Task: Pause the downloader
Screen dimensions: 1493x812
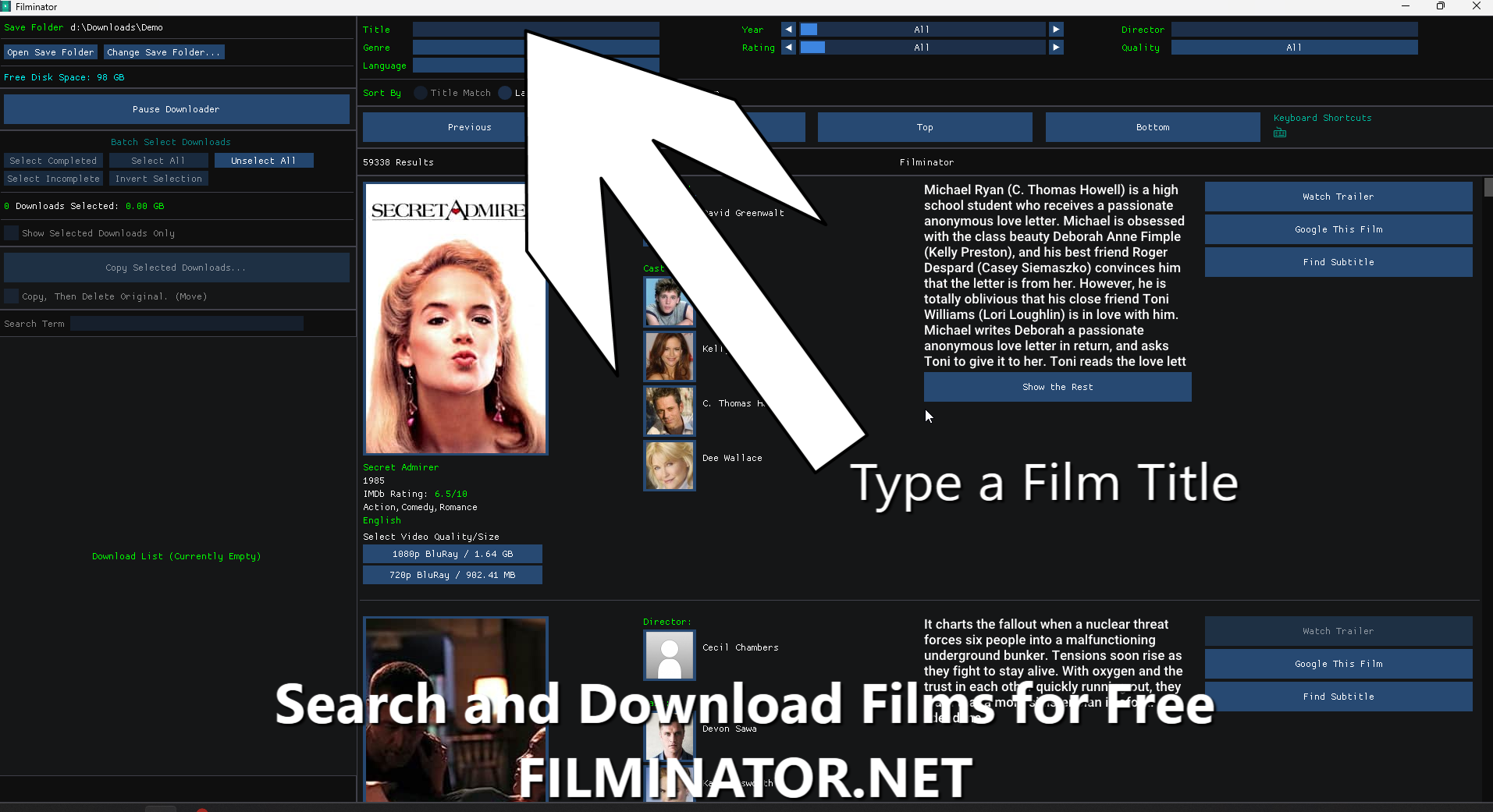Action: [x=176, y=109]
